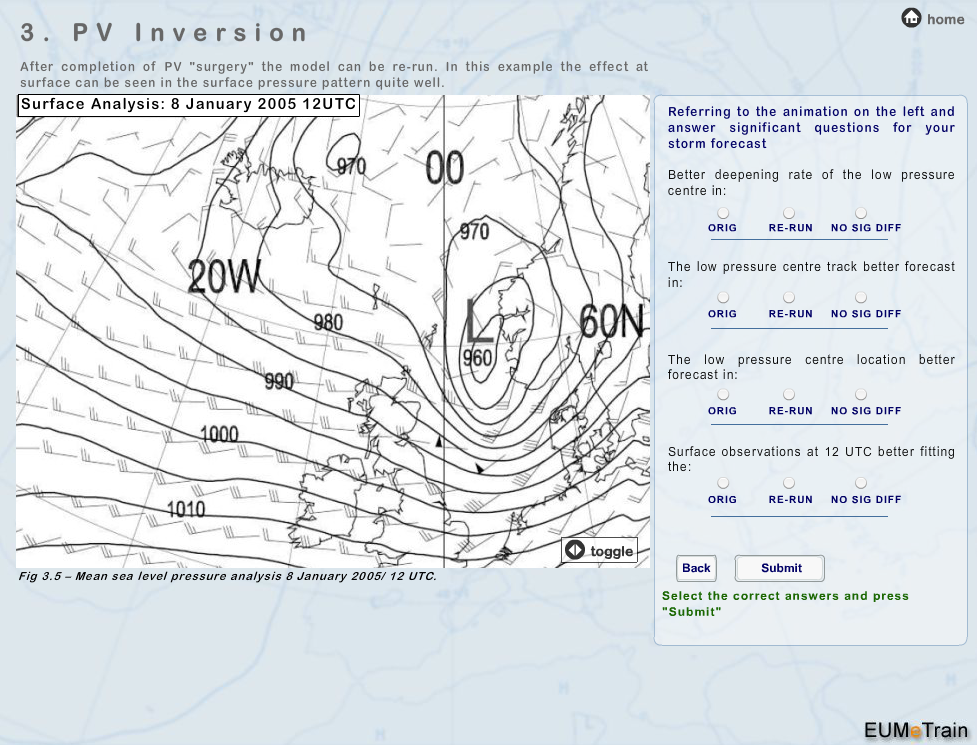Select ORIG for better deepening rate
Viewport: 977px width, 745px height.
[723, 213]
